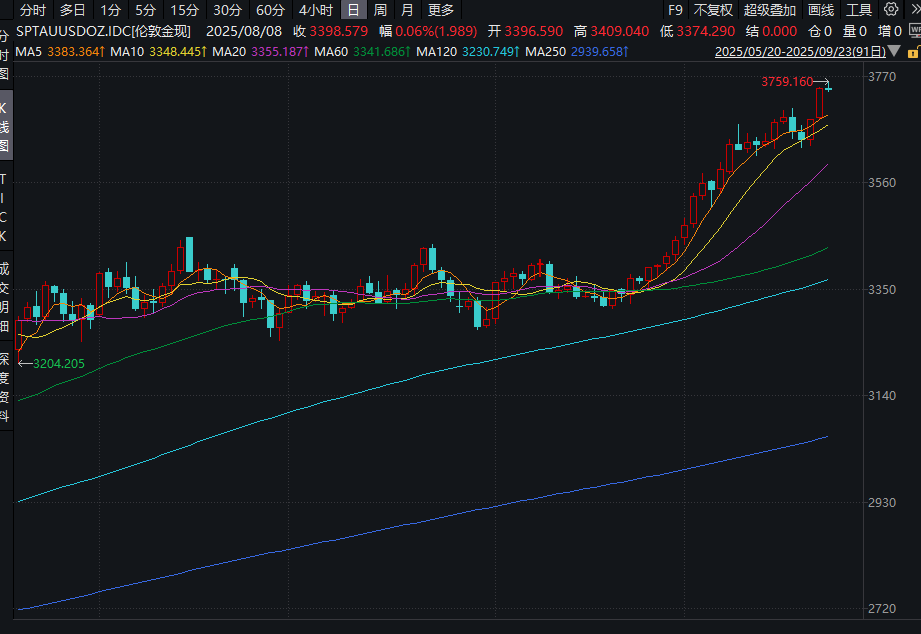Expand the 更多 timeframe options
Image resolution: width=921 pixels, height=634 pixels.
point(440,10)
